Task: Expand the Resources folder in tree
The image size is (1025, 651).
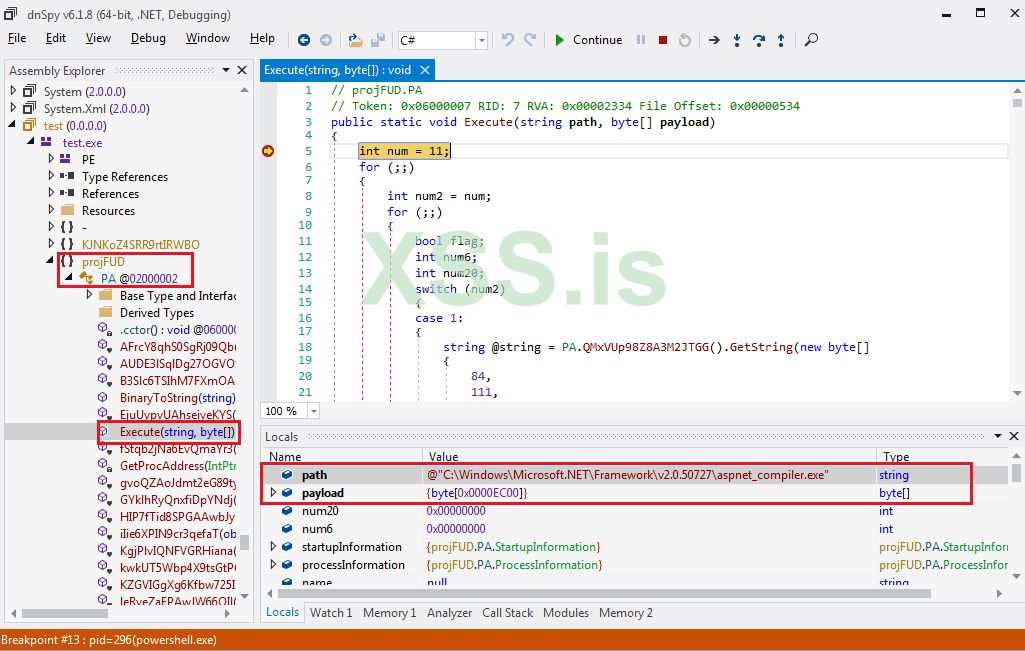Action: click(x=52, y=211)
